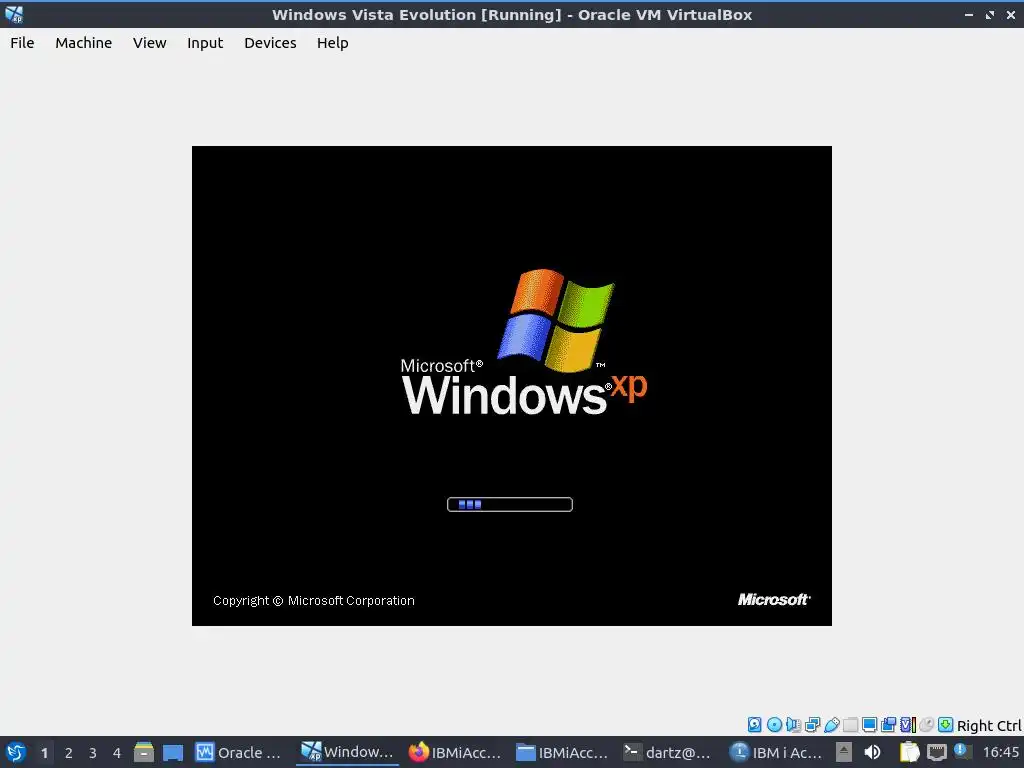Open the volume control tray icon

[872, 752]
